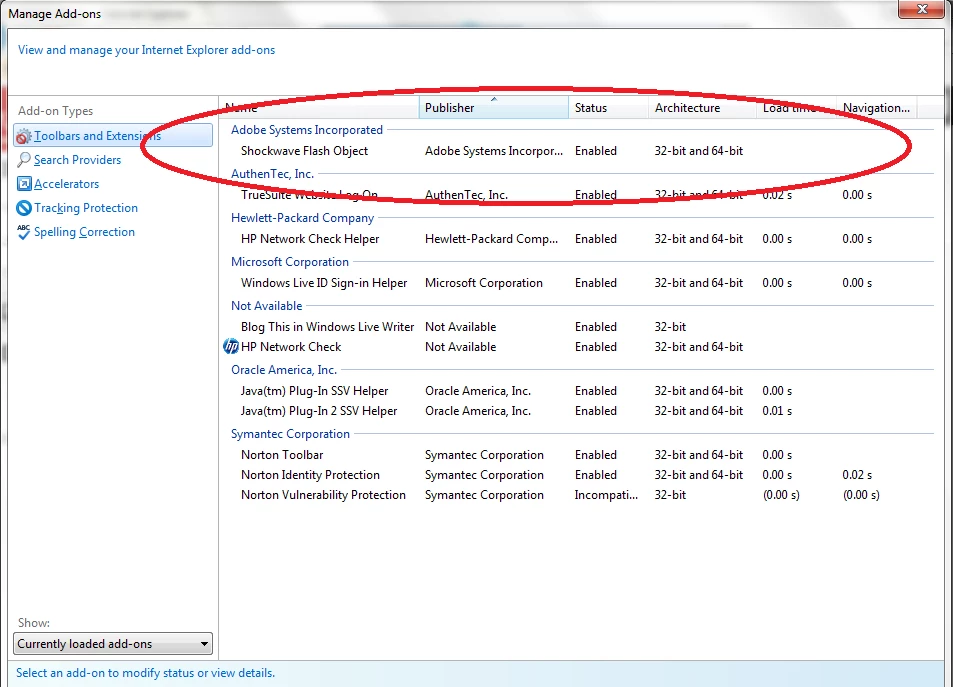This screenshot has height=687, width=953.
Task: Switch to Tracking Protection list
Action: [x=86, y=208]
